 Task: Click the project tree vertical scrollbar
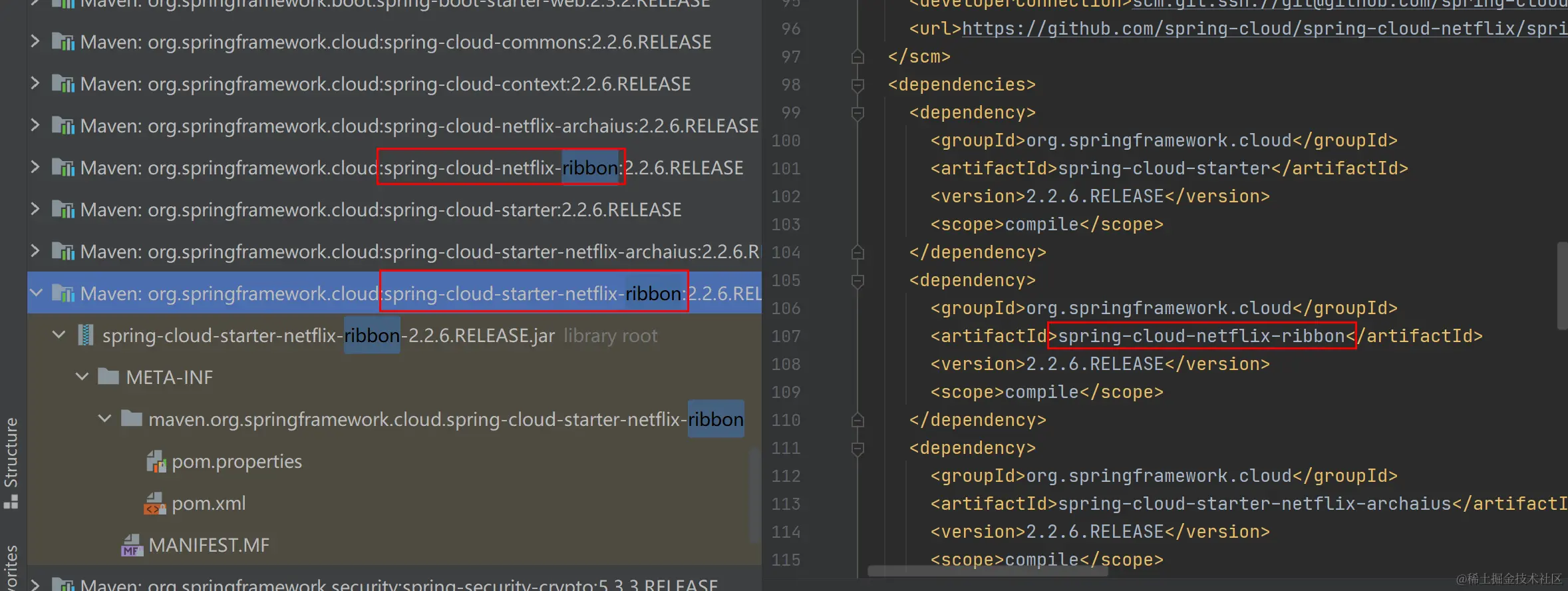tap(754, 495)
